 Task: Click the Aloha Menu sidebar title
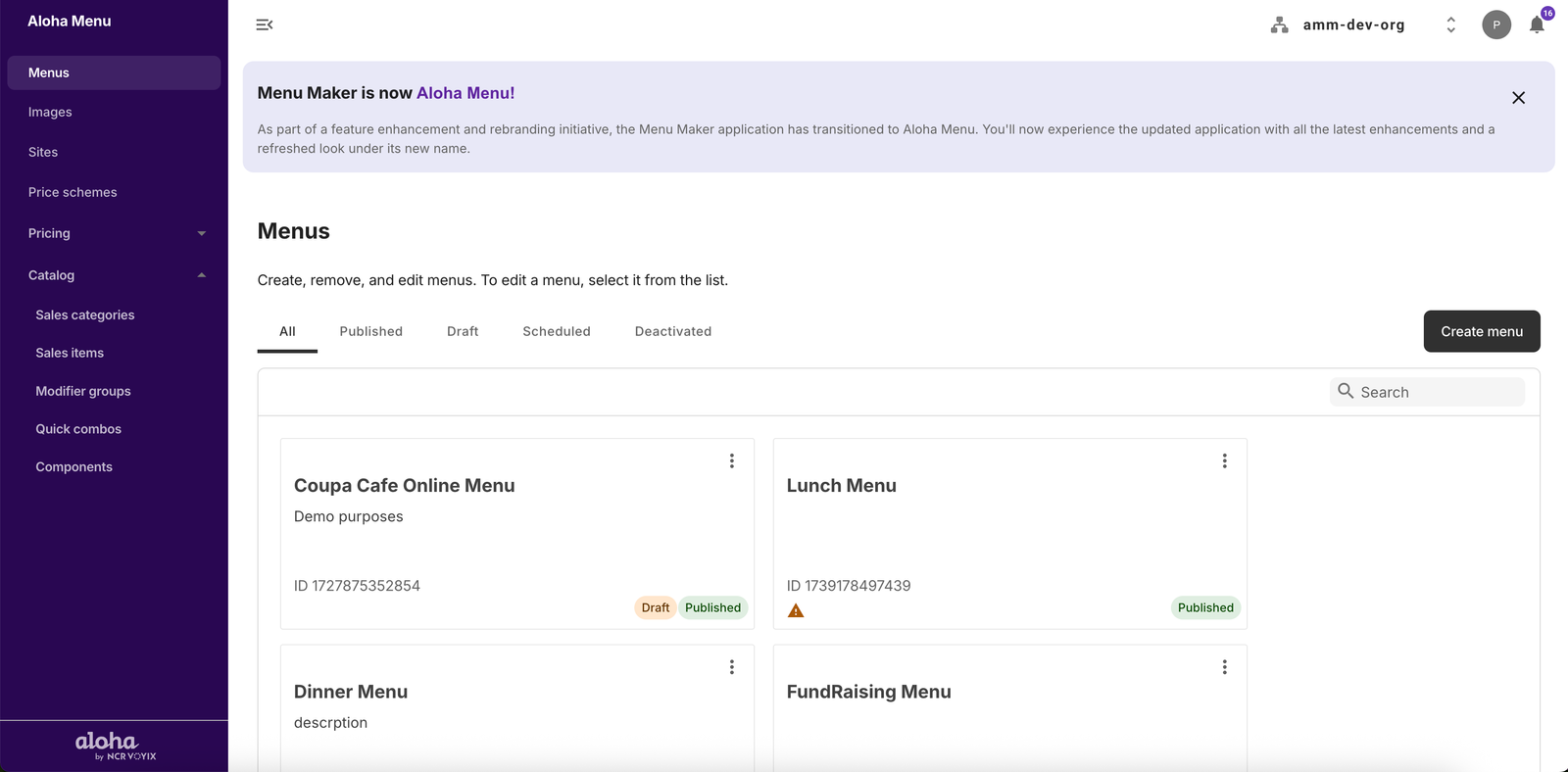(x=70, y=21)
